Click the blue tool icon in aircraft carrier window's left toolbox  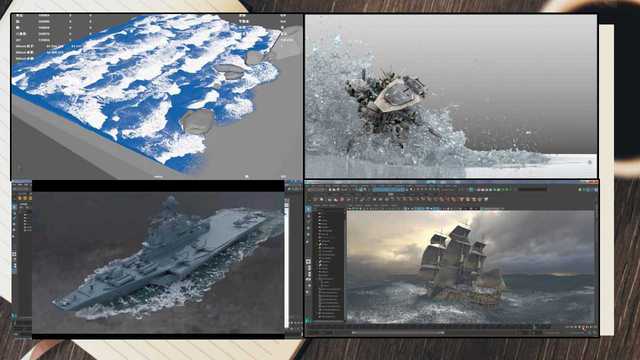pos(15,207)
